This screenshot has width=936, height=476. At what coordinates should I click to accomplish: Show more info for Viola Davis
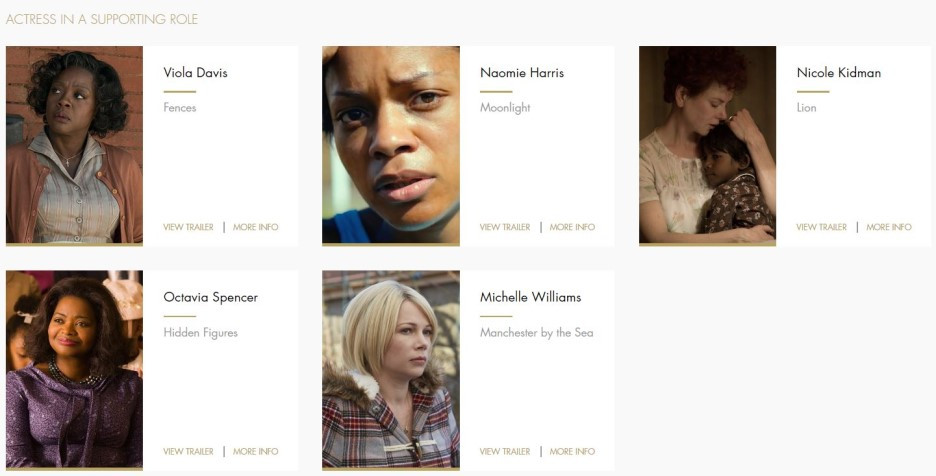255,227
